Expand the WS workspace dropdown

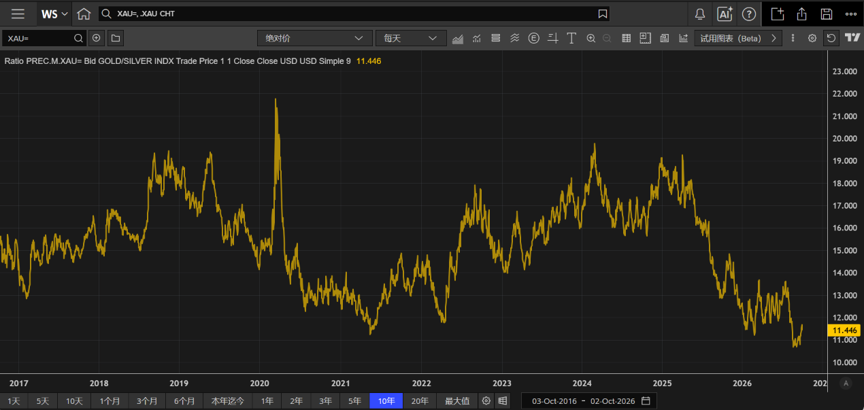[55, 14]
